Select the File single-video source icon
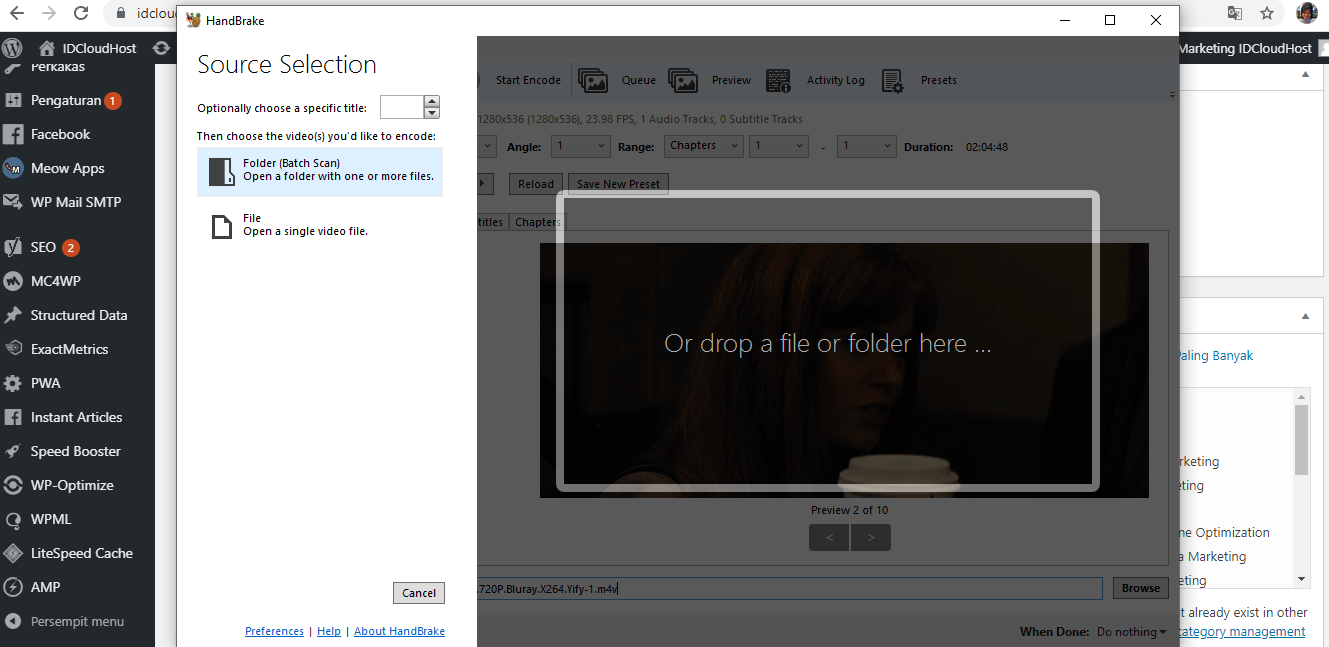 221,226
